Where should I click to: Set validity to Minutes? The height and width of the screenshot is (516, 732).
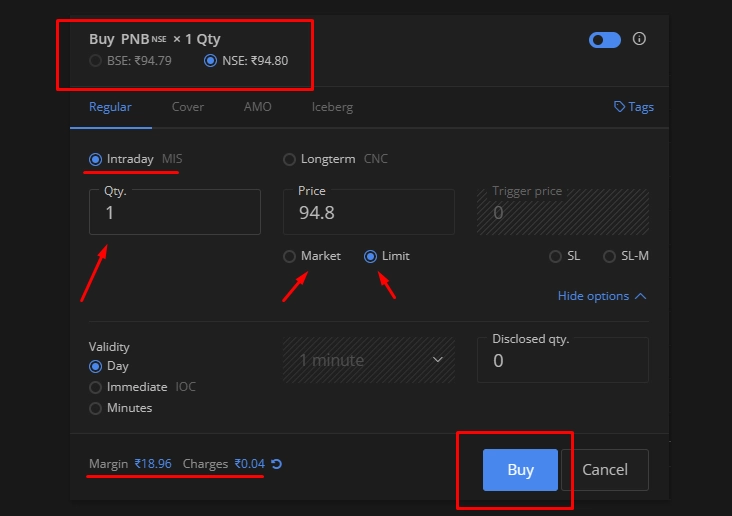pyautogui.click(x=120, y=408)
